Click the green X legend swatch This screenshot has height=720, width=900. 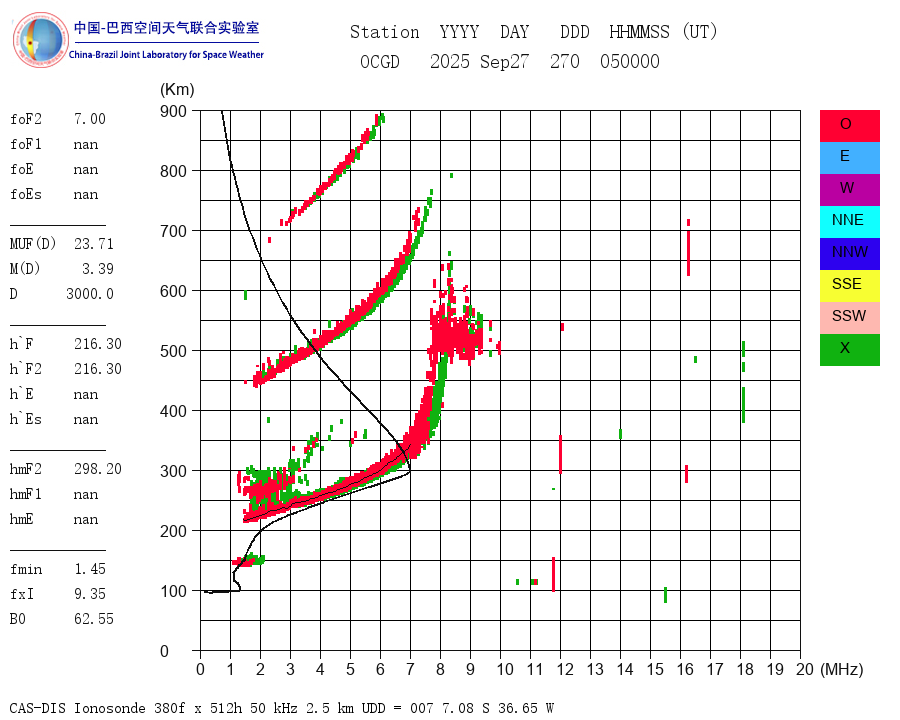[849, 350]
